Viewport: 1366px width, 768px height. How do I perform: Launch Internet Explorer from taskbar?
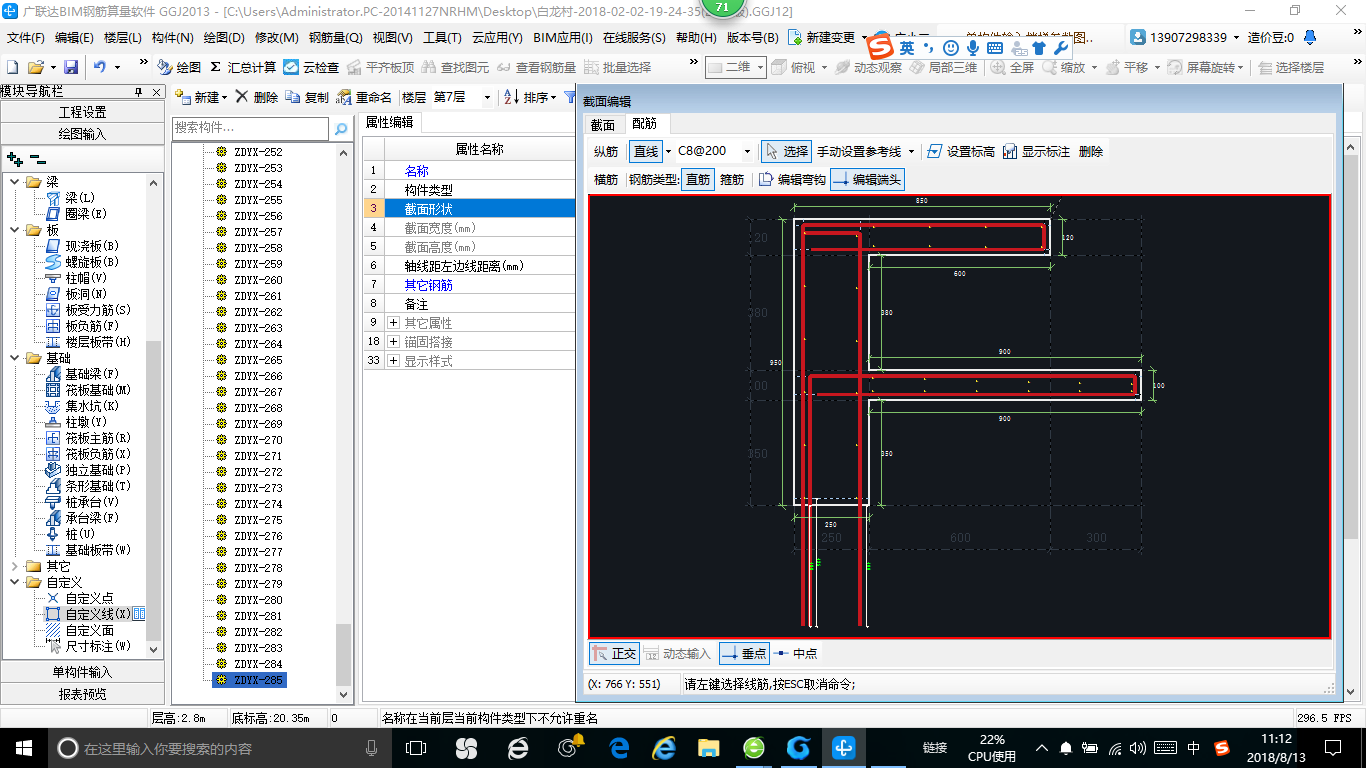pos(664,747)
